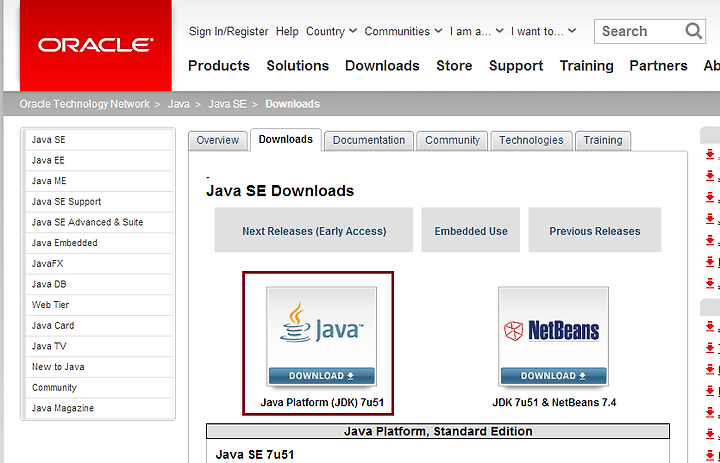
Task: Click the Sign In/Register link
Action: [228, 31]
